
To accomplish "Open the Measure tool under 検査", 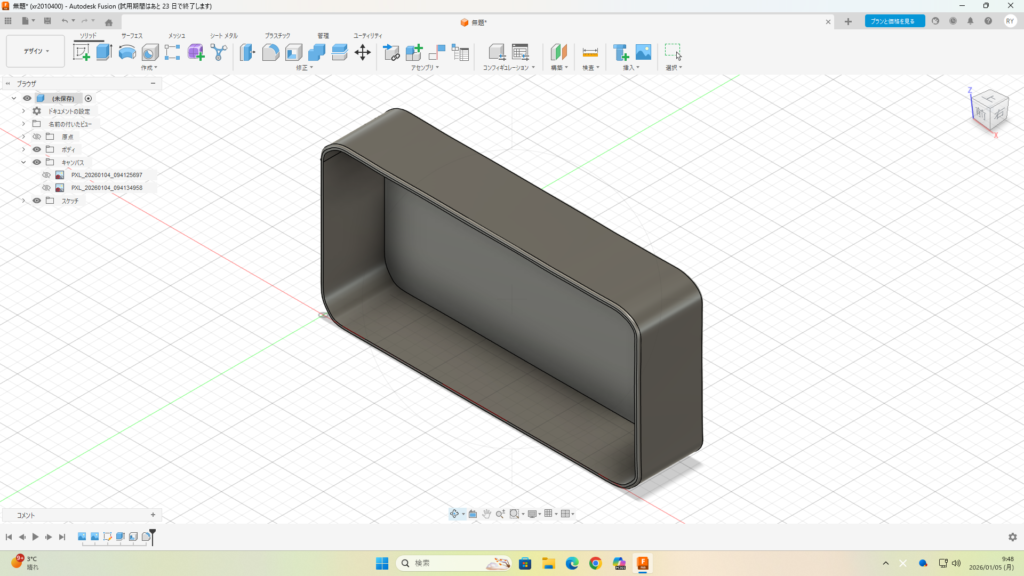I will tap(590, 52).
